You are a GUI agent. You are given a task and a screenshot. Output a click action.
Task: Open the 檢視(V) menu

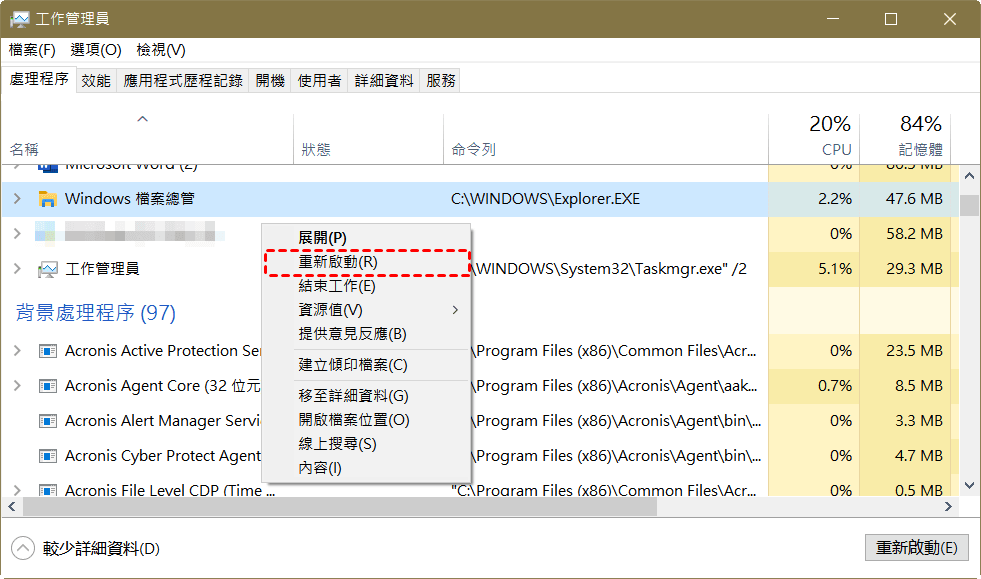(161, 50)
